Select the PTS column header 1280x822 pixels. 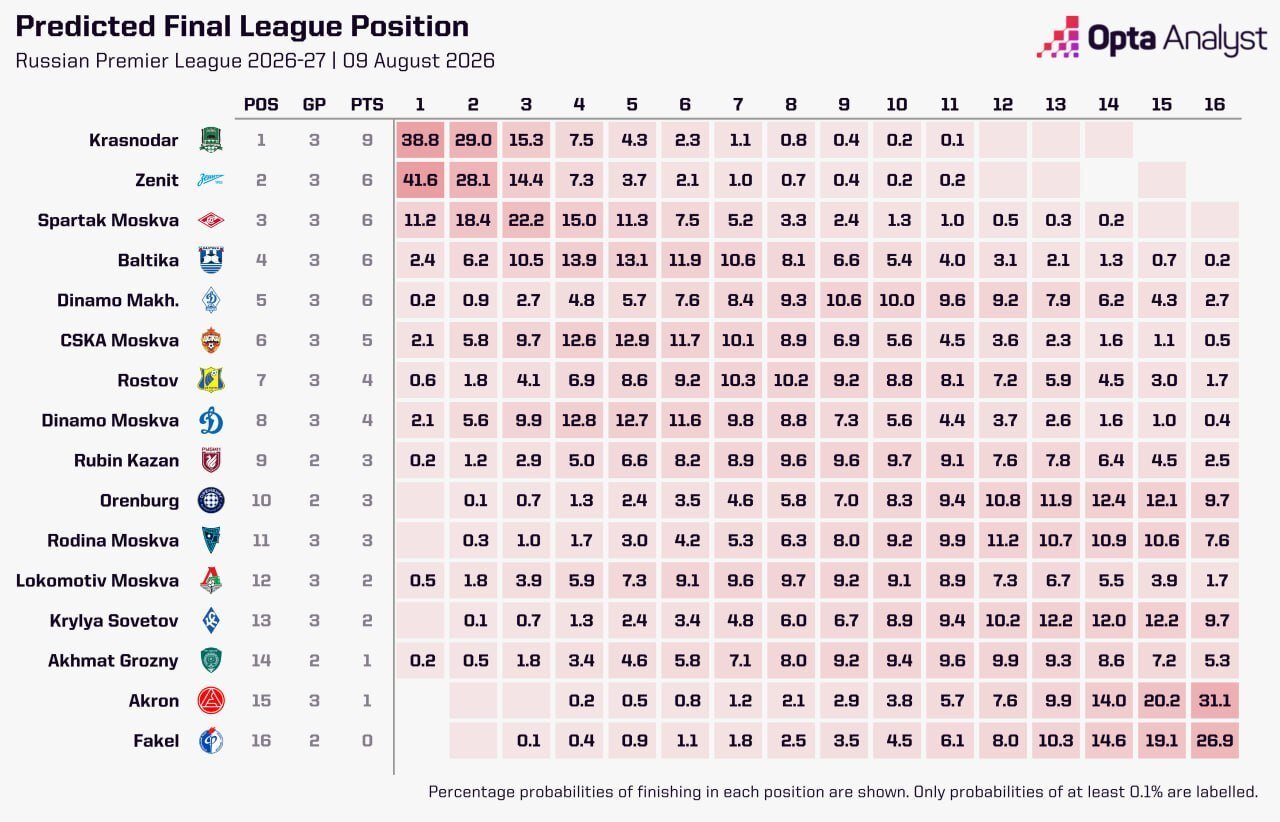click(x=367, y=104)
